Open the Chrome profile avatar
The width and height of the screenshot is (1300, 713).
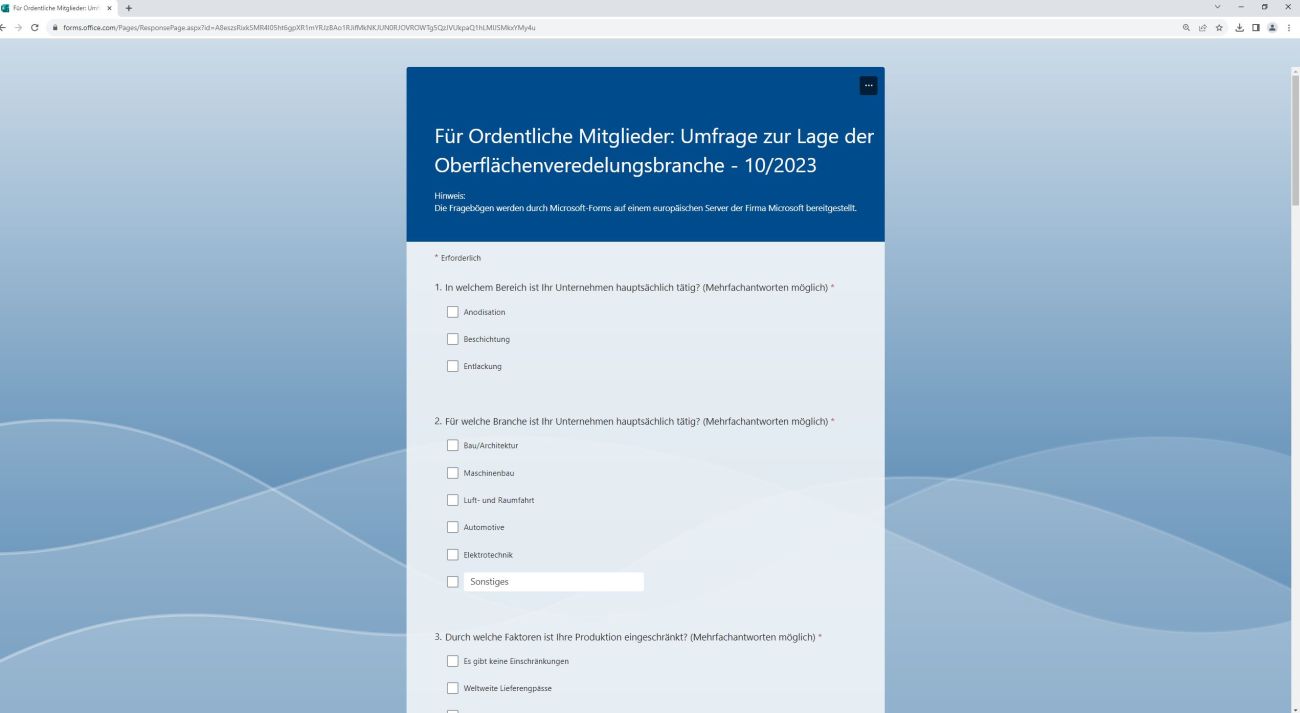[1272, 27]
